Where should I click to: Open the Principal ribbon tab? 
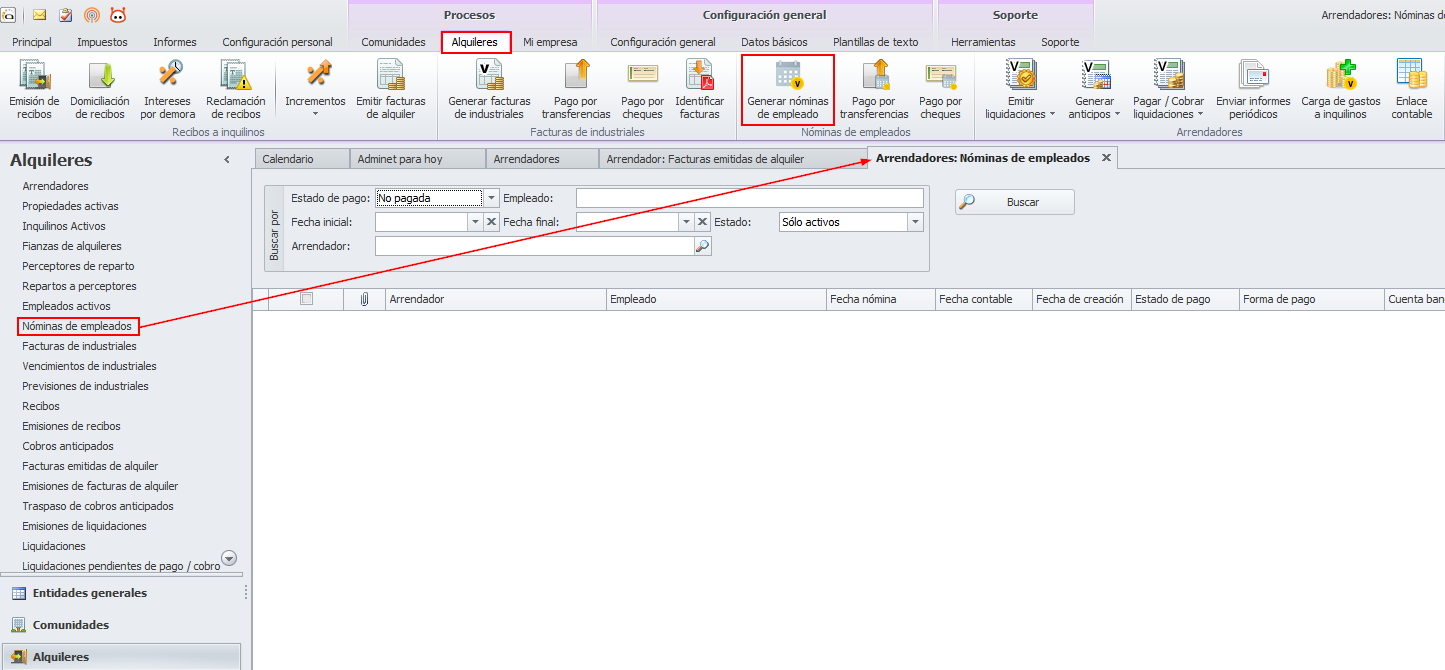32,42
